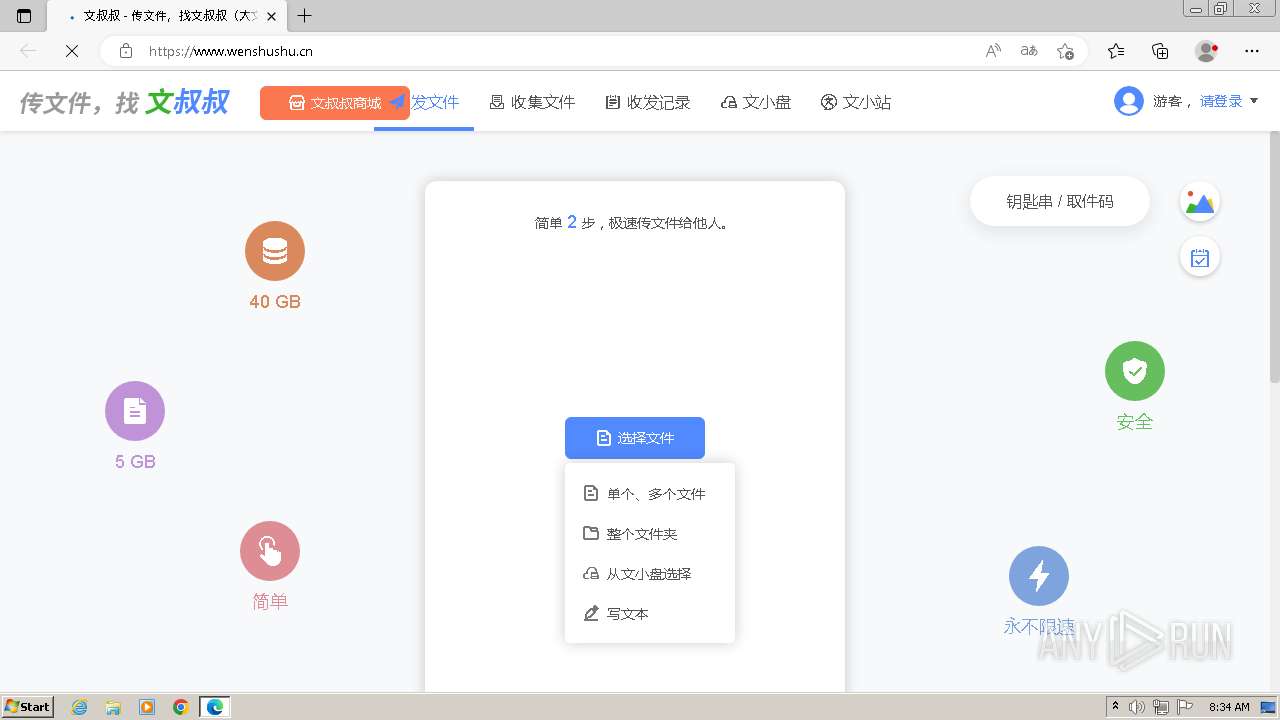This screenshot has width=1280, height=720.
Task: Open the Favorites list icon
Action: pyautogui.click(x=1116, y=51)
